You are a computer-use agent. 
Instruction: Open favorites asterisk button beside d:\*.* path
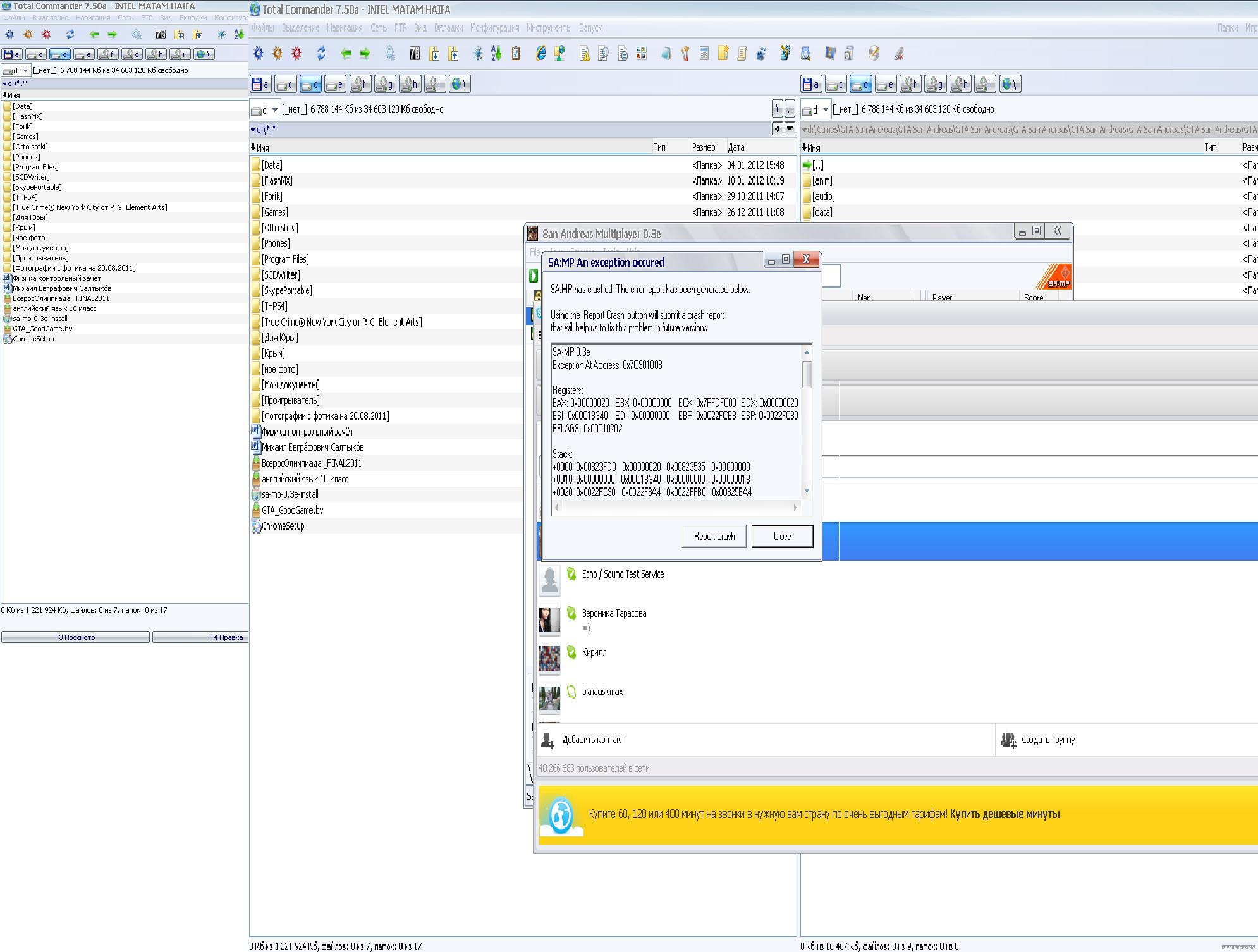click(x=778, y=129)
